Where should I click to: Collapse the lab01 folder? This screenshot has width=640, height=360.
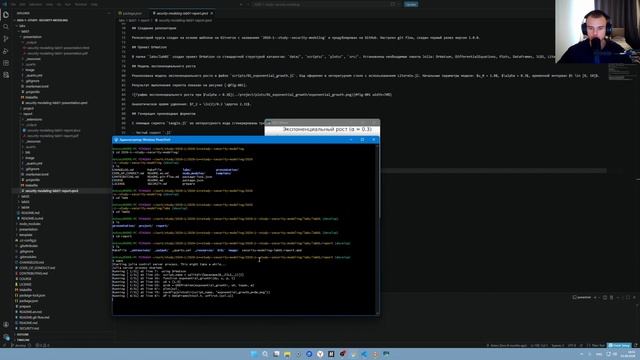point(24,31)
